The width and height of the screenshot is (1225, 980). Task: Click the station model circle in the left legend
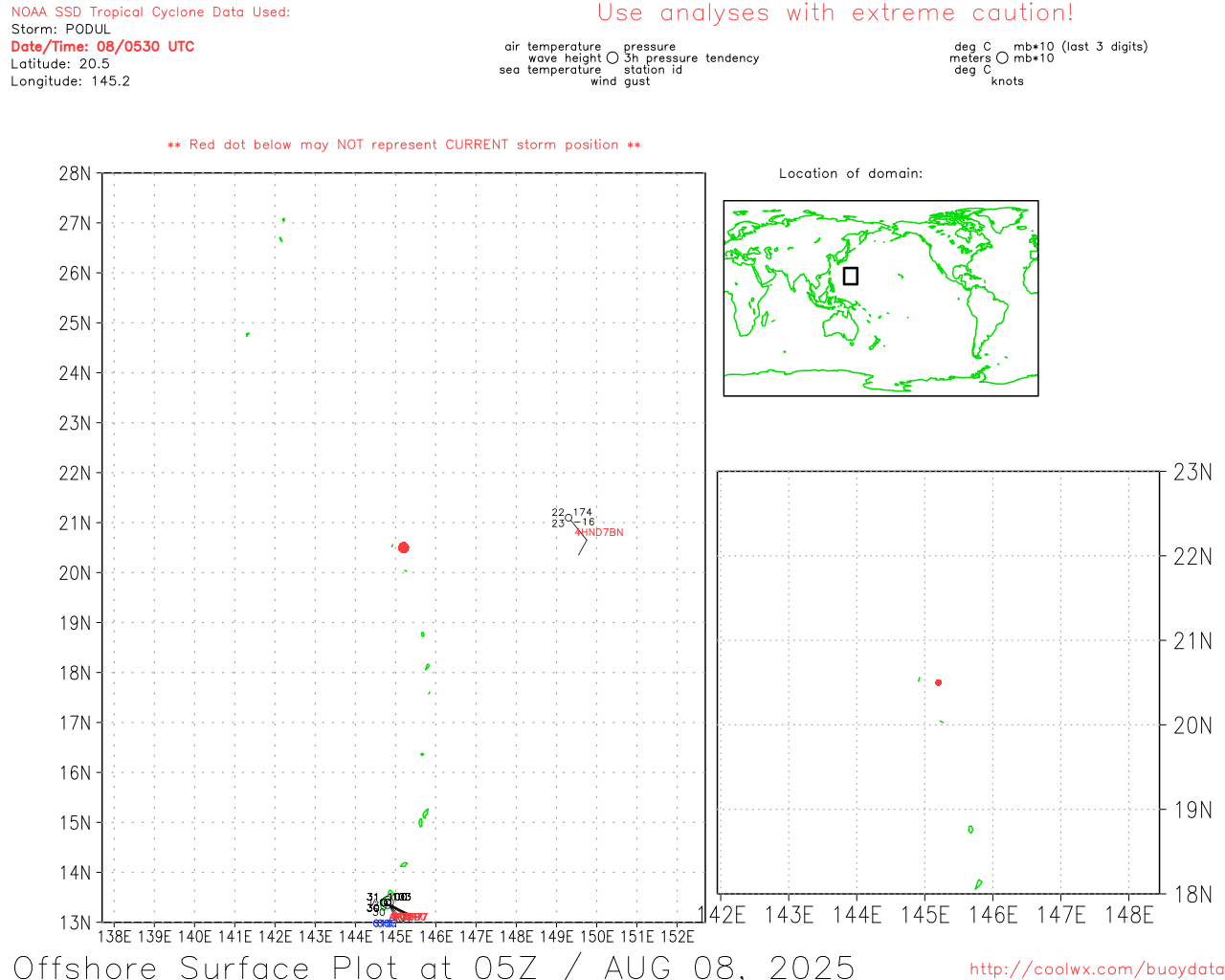[x=612, y=57]
